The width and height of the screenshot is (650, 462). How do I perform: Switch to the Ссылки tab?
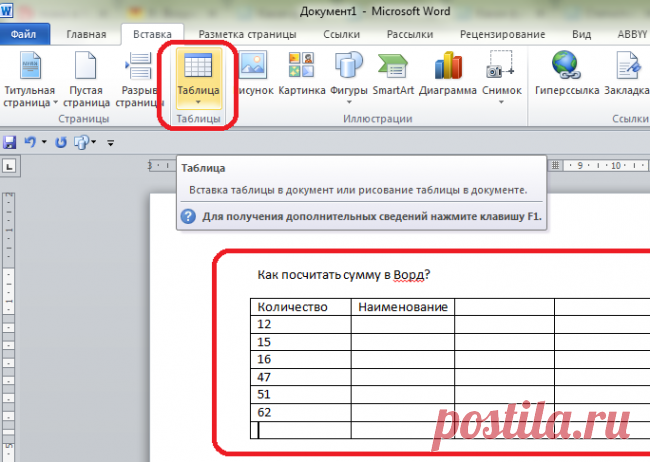(342, 34)
